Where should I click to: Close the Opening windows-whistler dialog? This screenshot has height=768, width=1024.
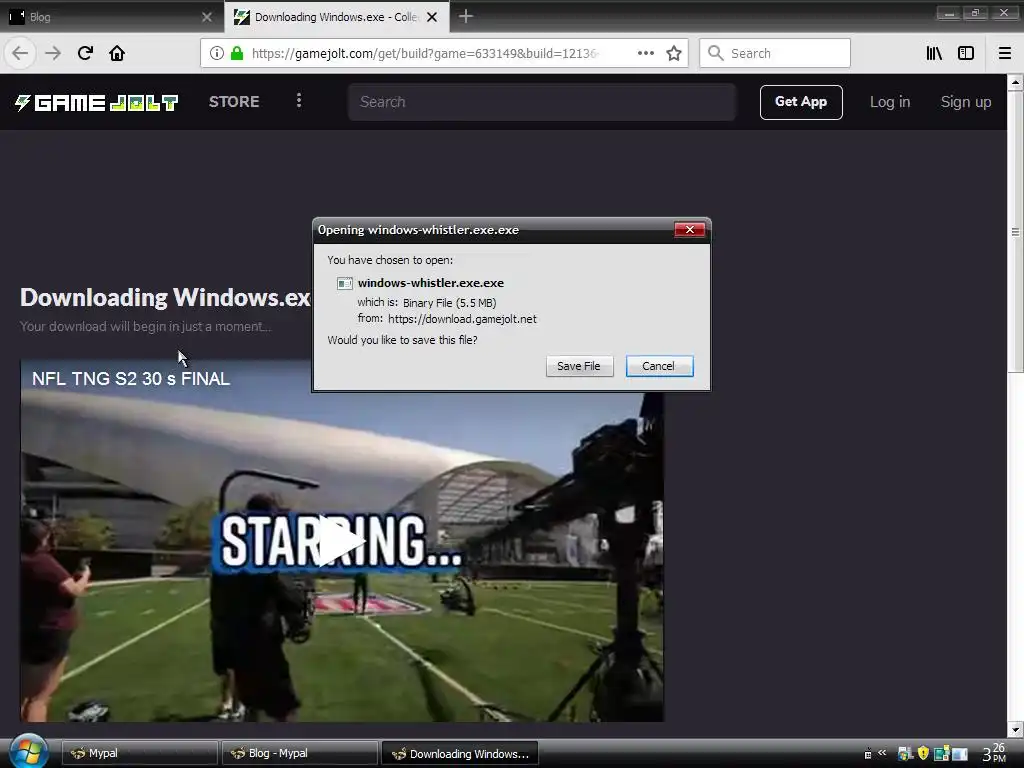(689, 229)
